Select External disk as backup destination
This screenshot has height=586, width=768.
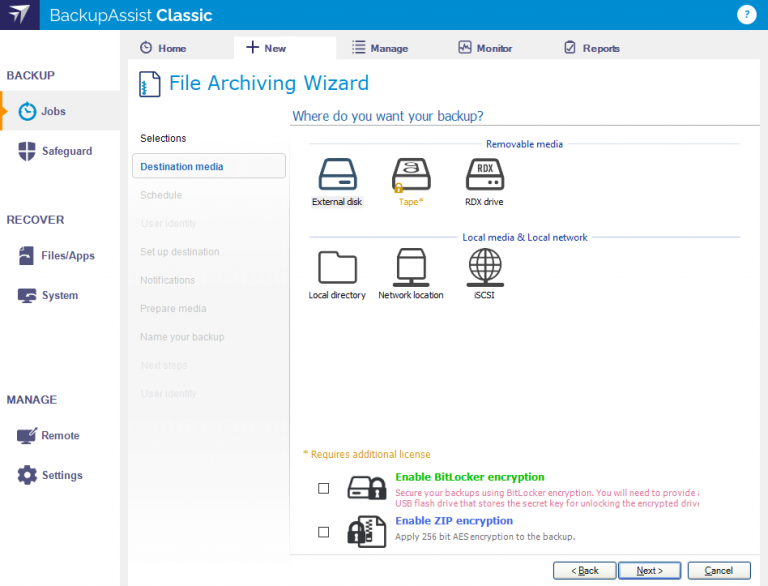[x=337, y=176]
